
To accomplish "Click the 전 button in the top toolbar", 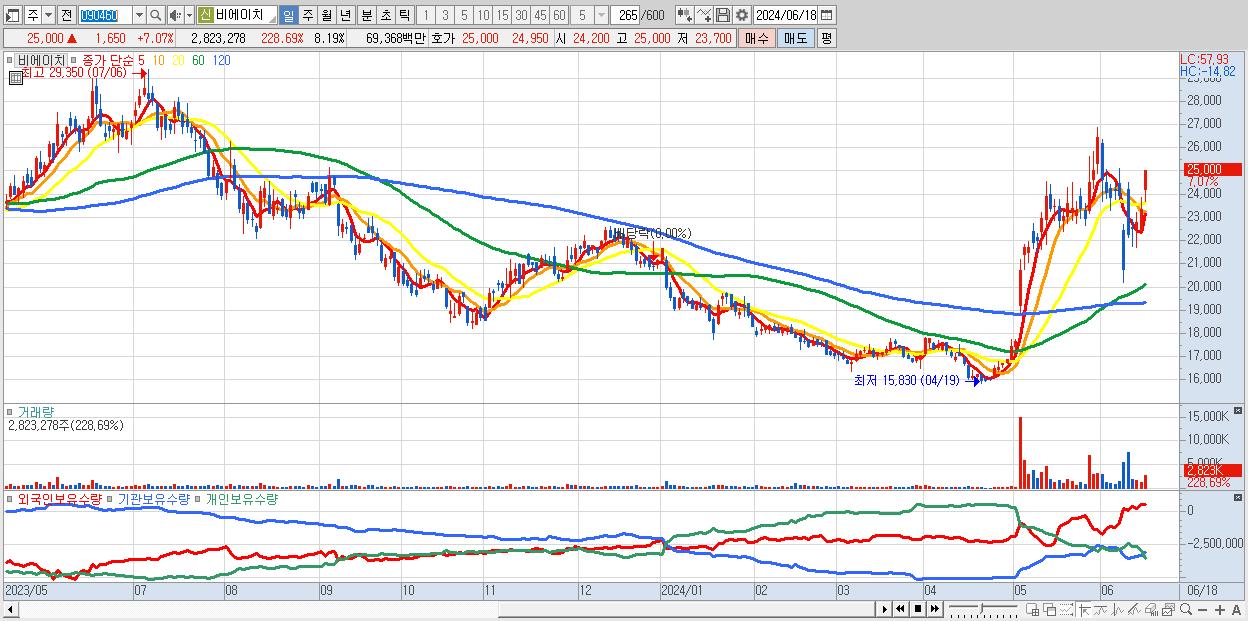I will click(x=66, y=16).
